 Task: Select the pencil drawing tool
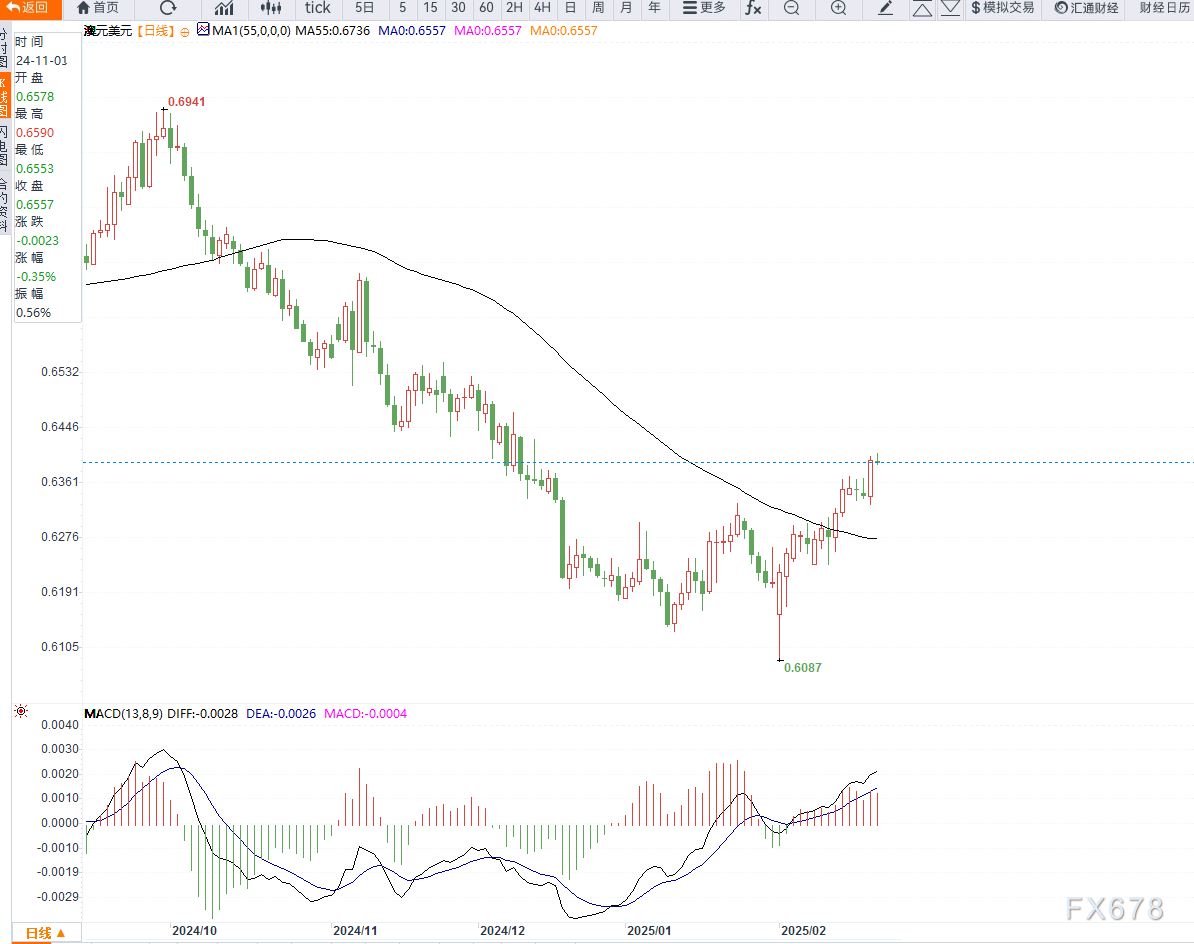(x=886, y=8)
